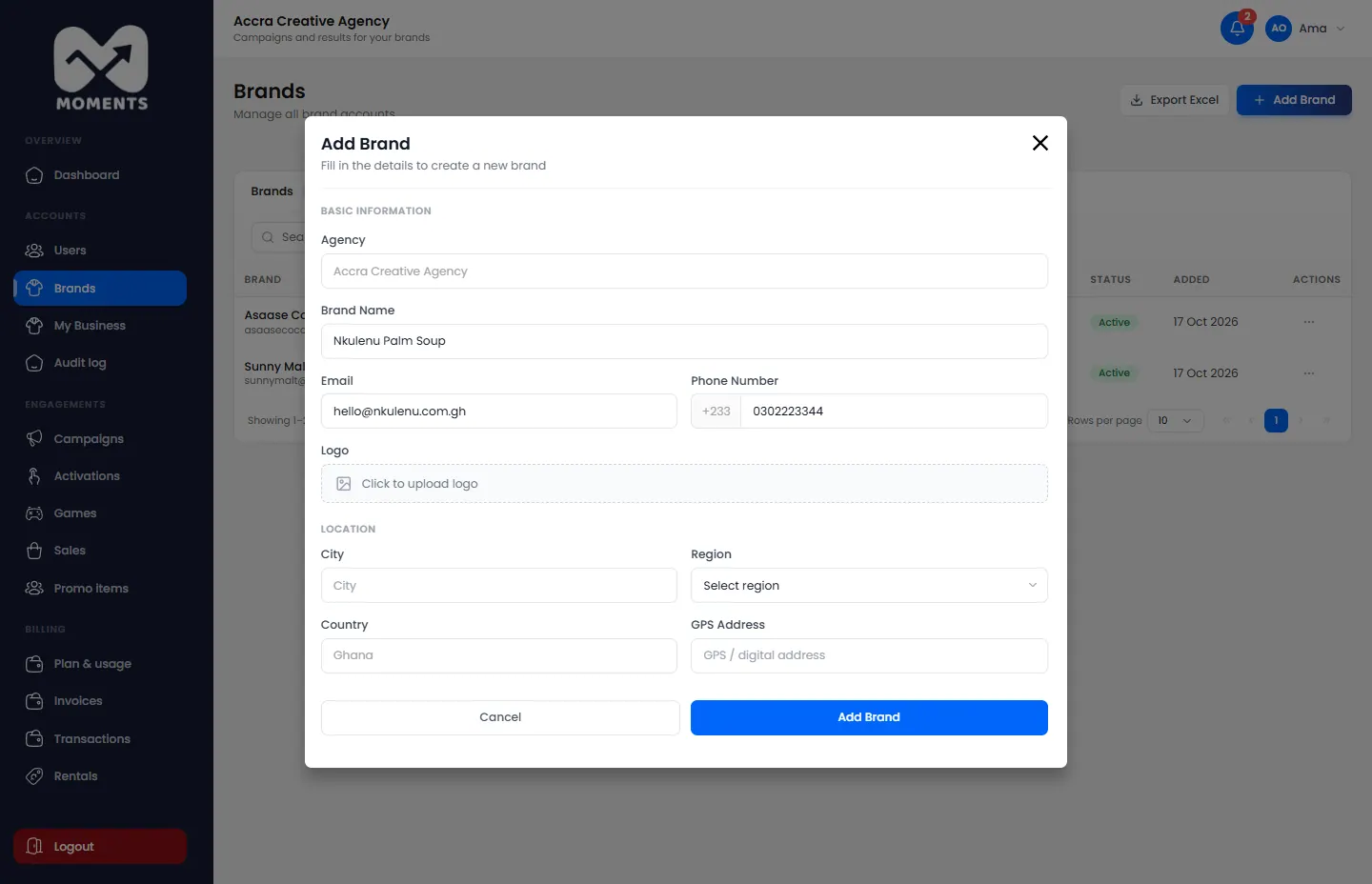Screen dimensions: 1372x884
Task: Click the MOMENTS logo
Action: [101, 69]
